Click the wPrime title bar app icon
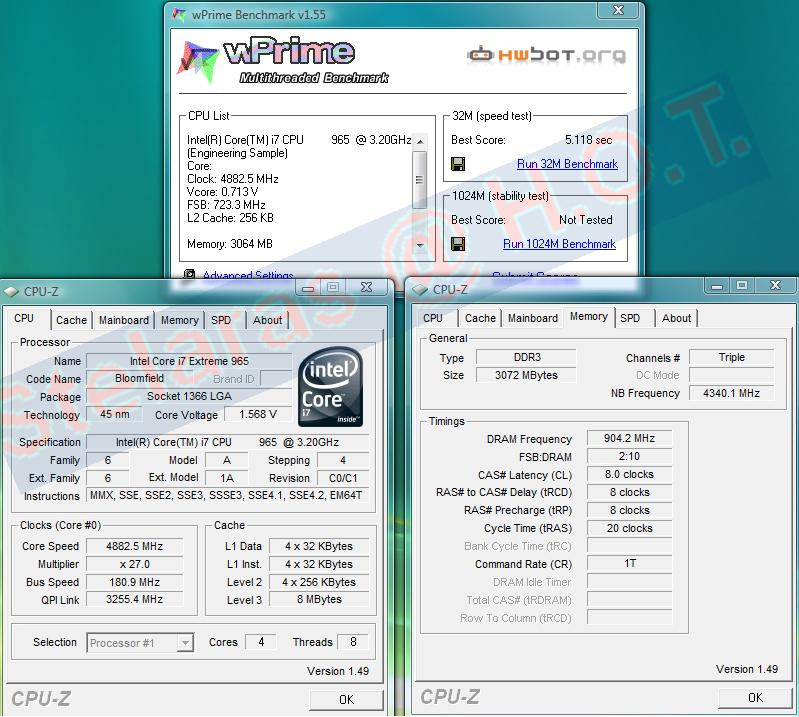799x717 pixels. tap(179, 14)
